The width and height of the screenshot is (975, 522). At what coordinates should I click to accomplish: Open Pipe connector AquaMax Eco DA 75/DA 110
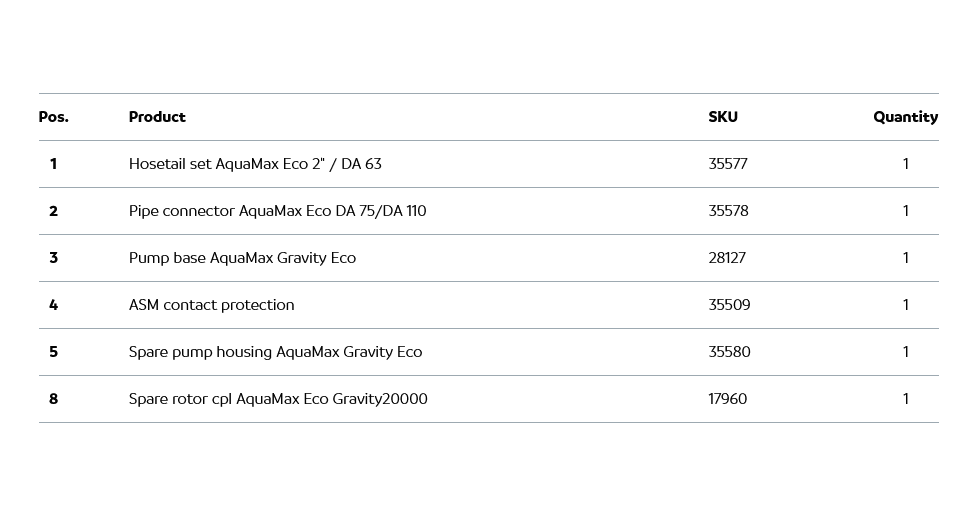pyautogui.click(x=277, y=211)
